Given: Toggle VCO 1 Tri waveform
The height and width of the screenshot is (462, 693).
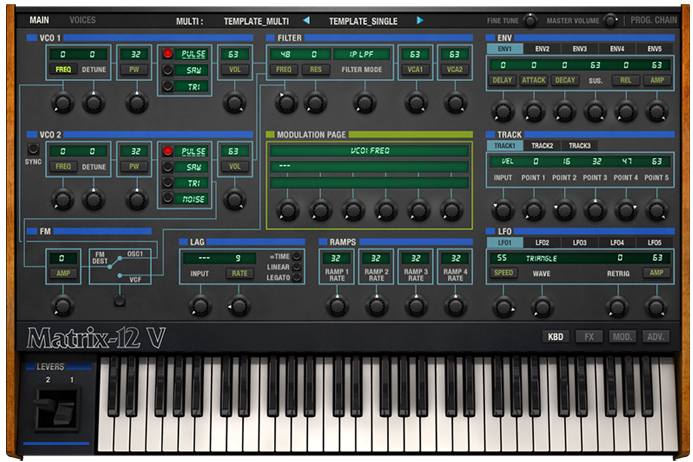Looking at the screenshot, I should point(168,86).
